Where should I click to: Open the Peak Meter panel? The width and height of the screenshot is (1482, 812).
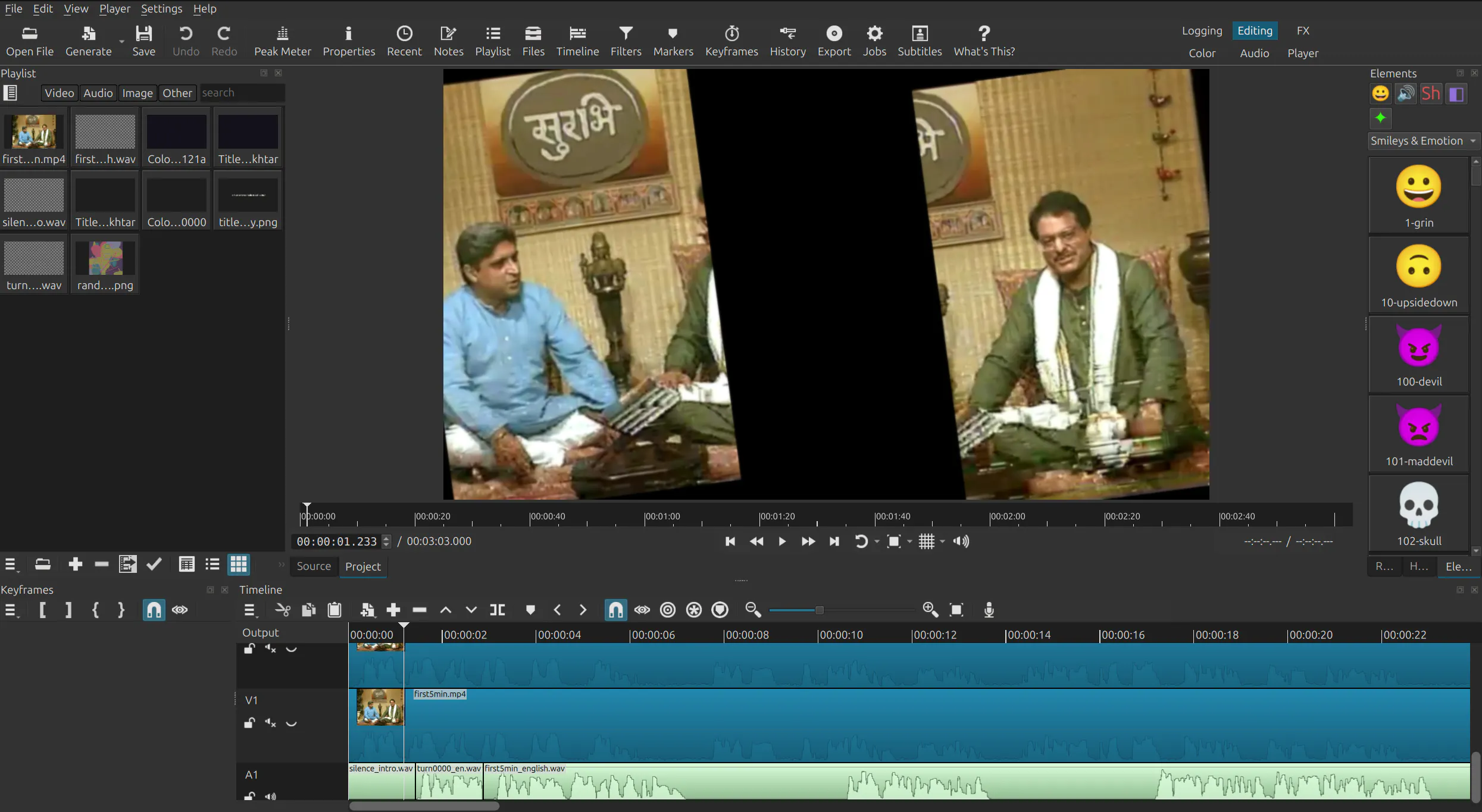(x=282, y=40)
